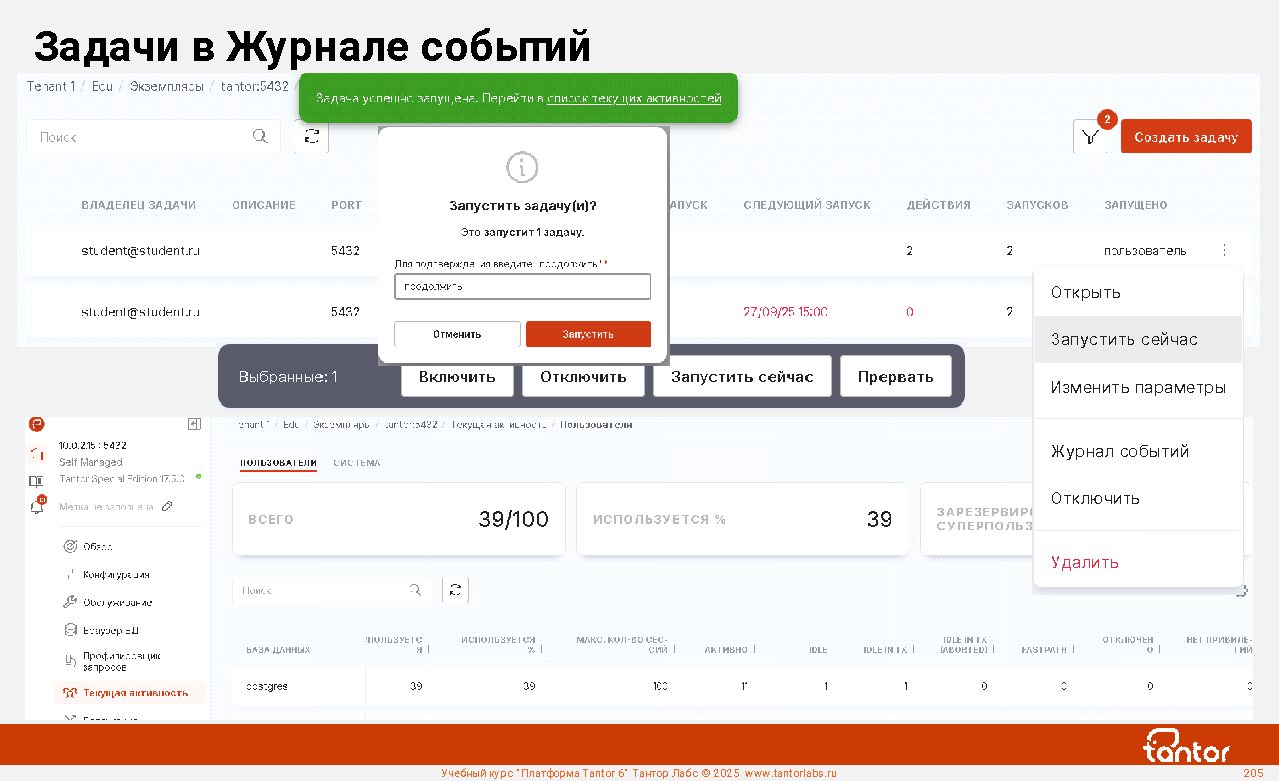Collapse the left sidebar with the arrow icon
The image size is (1279, 781).
pyautogui.click(x=194, y=425)
